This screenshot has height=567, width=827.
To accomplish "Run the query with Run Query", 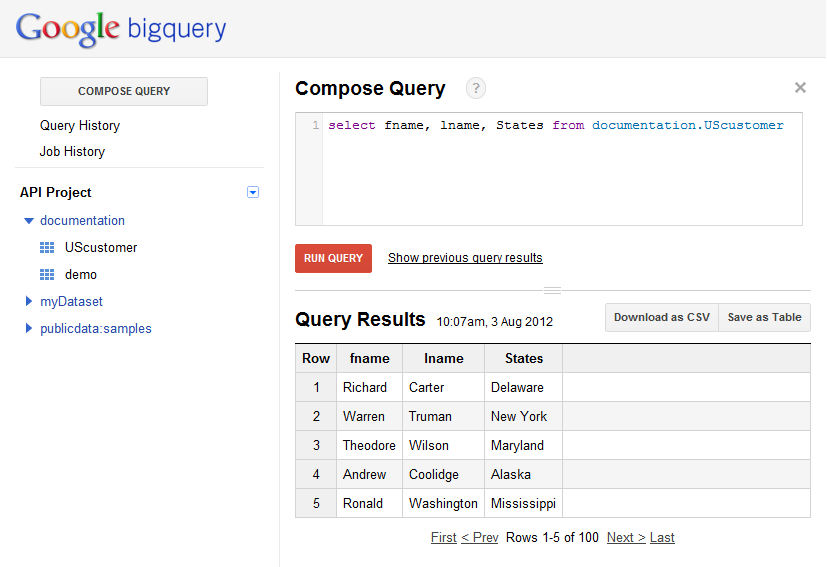I will pos(333,258).
